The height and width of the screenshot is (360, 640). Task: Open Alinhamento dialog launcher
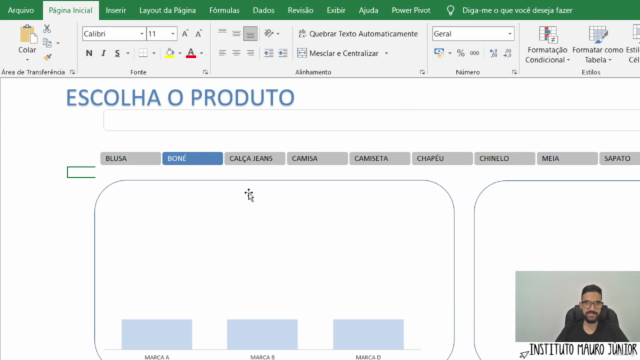point(422,72)
